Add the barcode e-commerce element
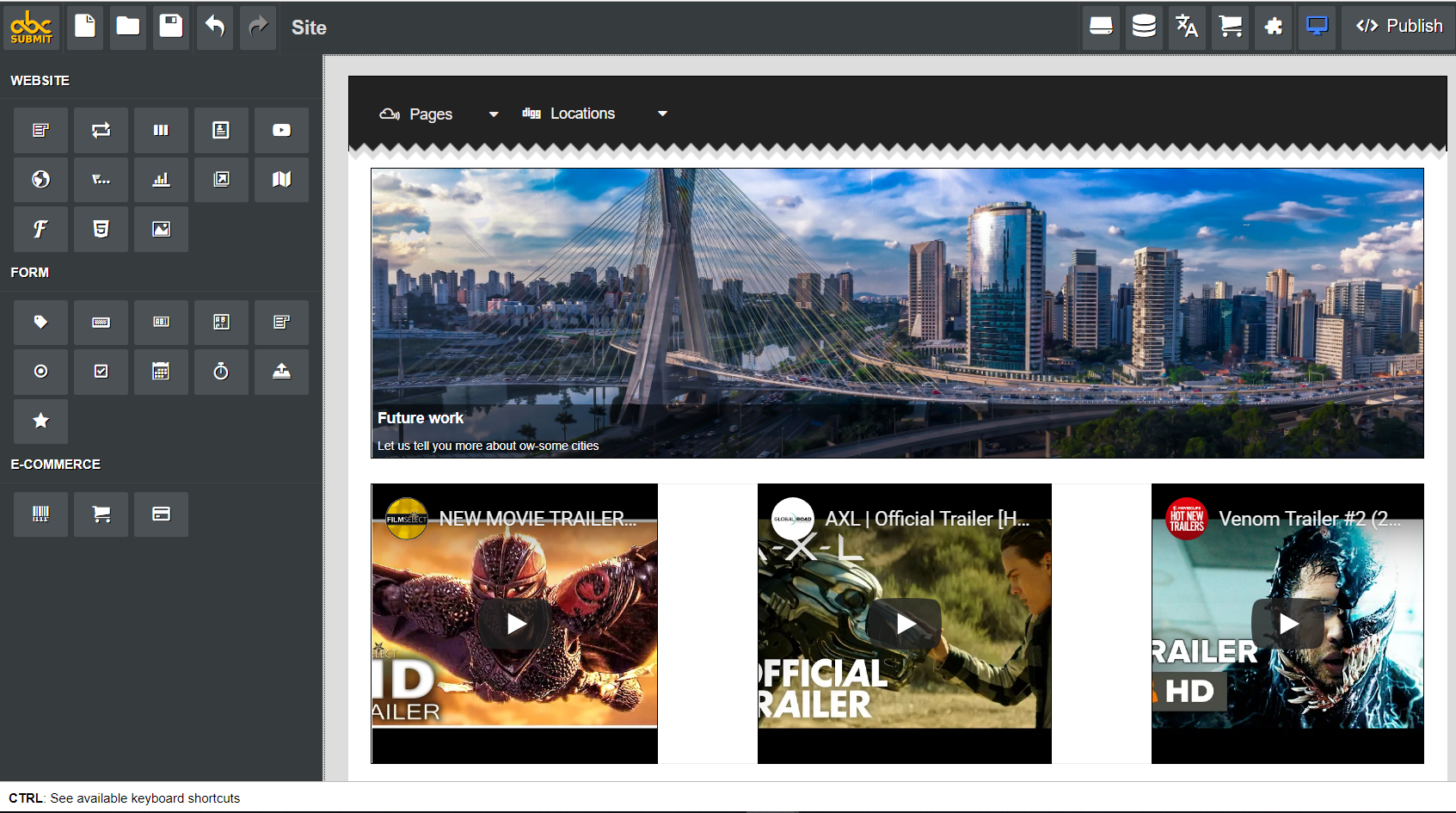Screen dimensions: 1456x813 40,514
